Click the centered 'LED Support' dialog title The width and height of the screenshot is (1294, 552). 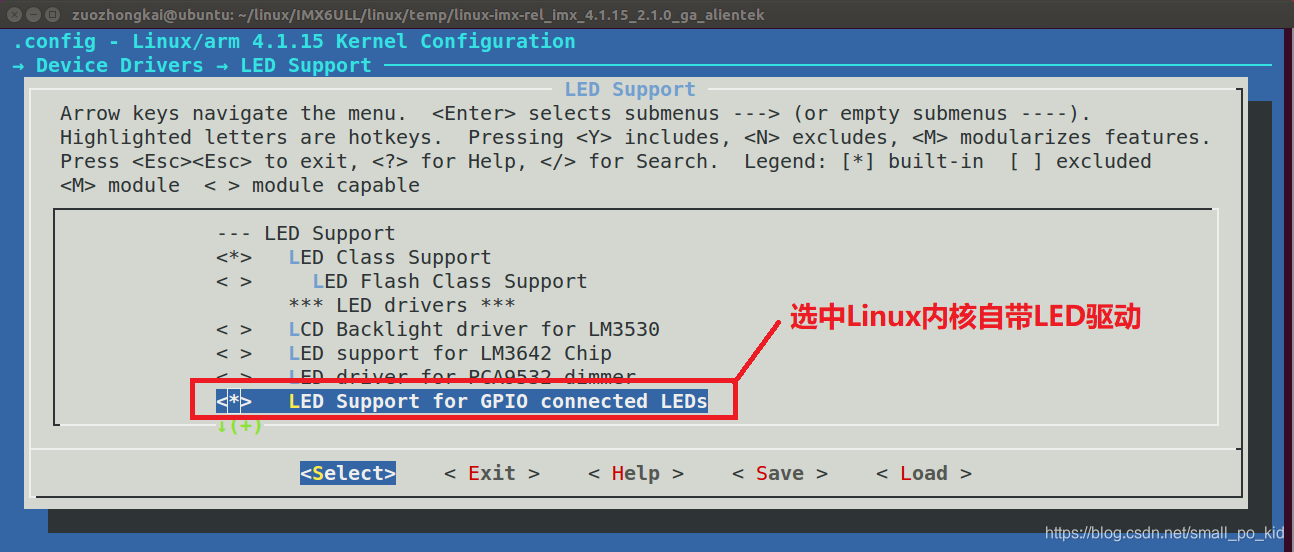point(630,89)
